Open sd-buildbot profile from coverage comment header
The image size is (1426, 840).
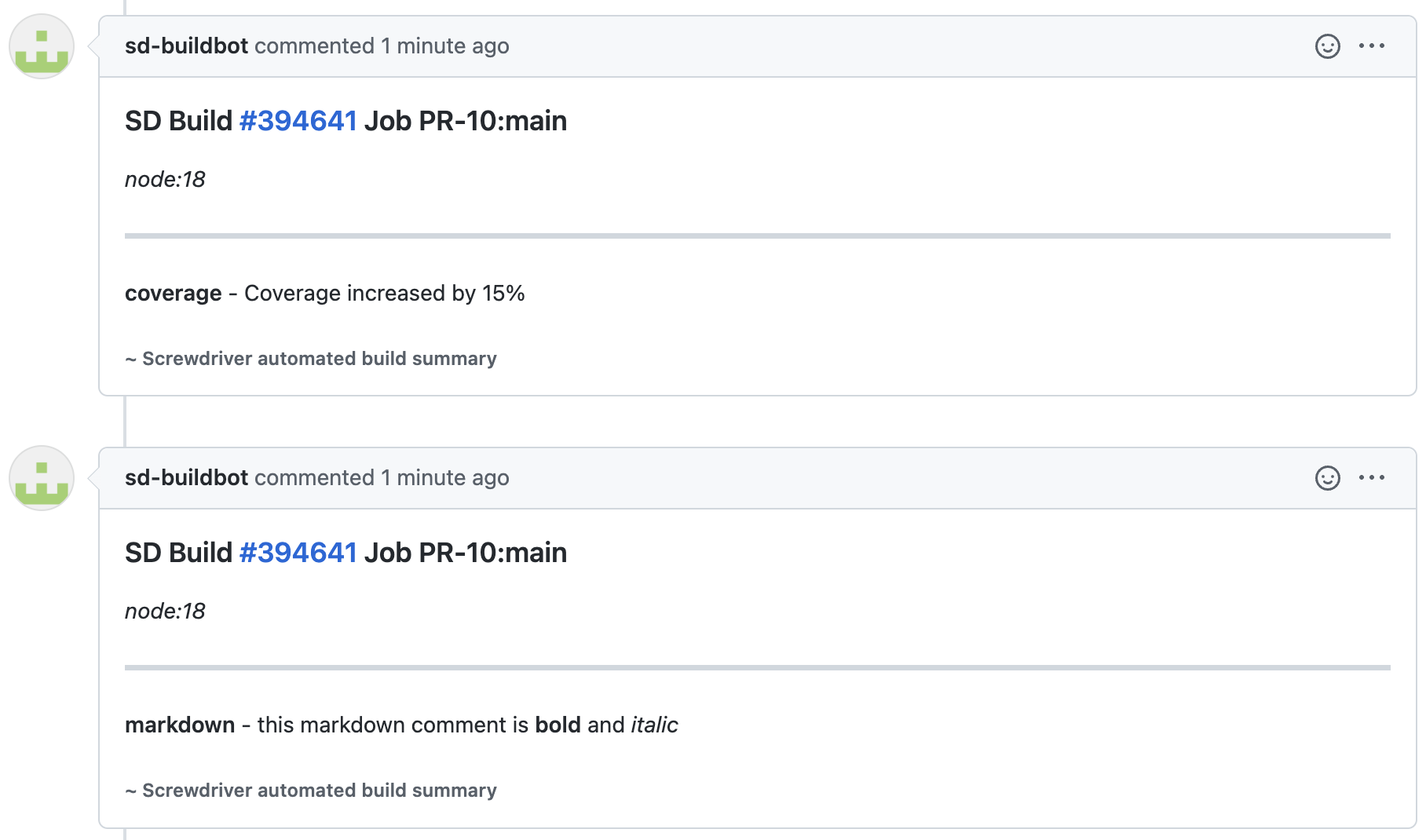186,46
